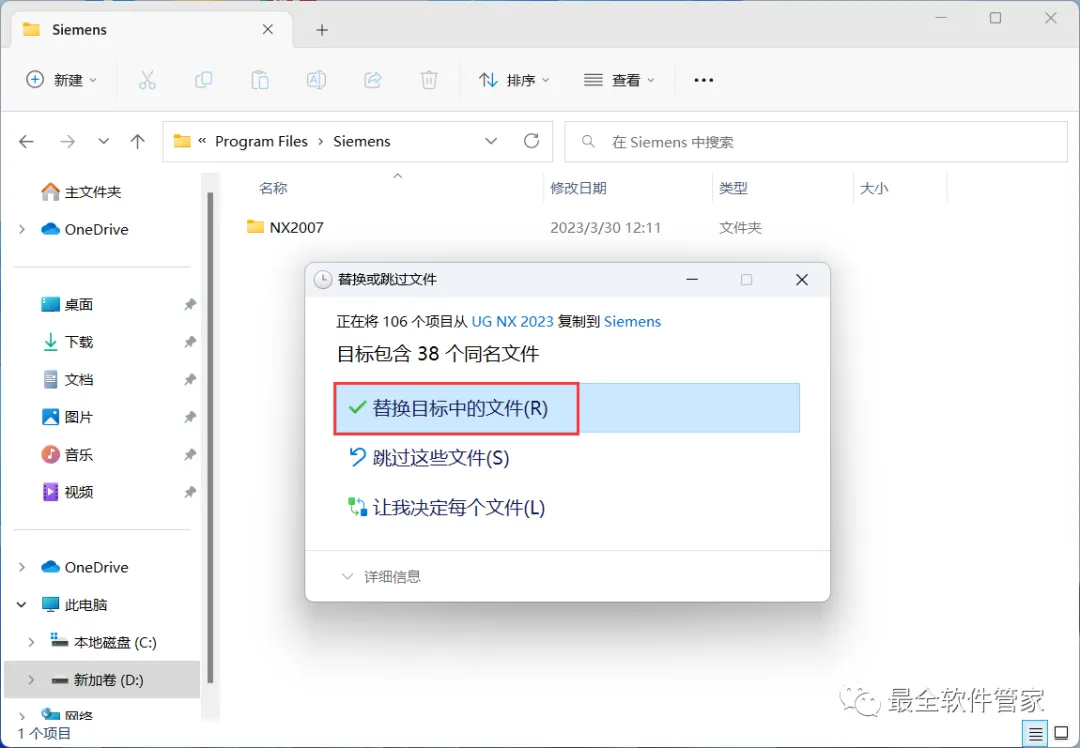Unpin 桌面 using its pin icon
The image size is (1080, 748).
(x=190, y=304)
